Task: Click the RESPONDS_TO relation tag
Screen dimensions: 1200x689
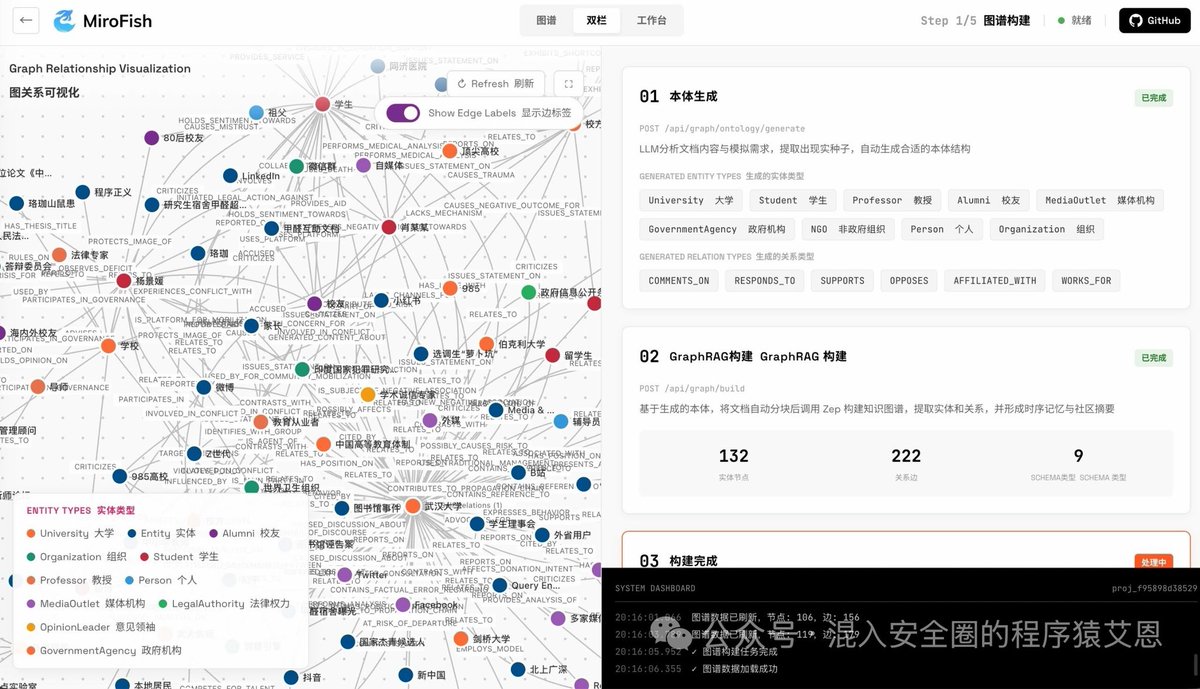Action: (x=765, y=281)
